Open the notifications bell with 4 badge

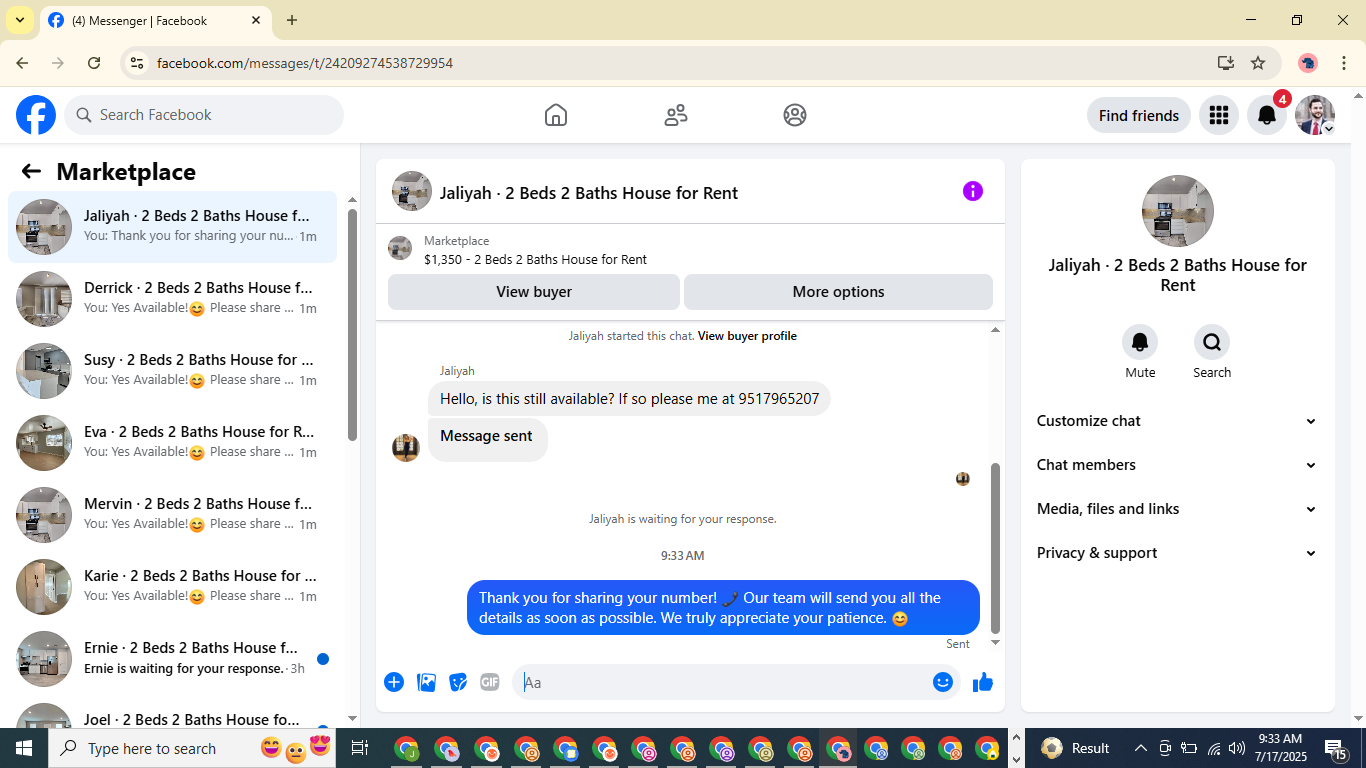(x=1267, y=115)
